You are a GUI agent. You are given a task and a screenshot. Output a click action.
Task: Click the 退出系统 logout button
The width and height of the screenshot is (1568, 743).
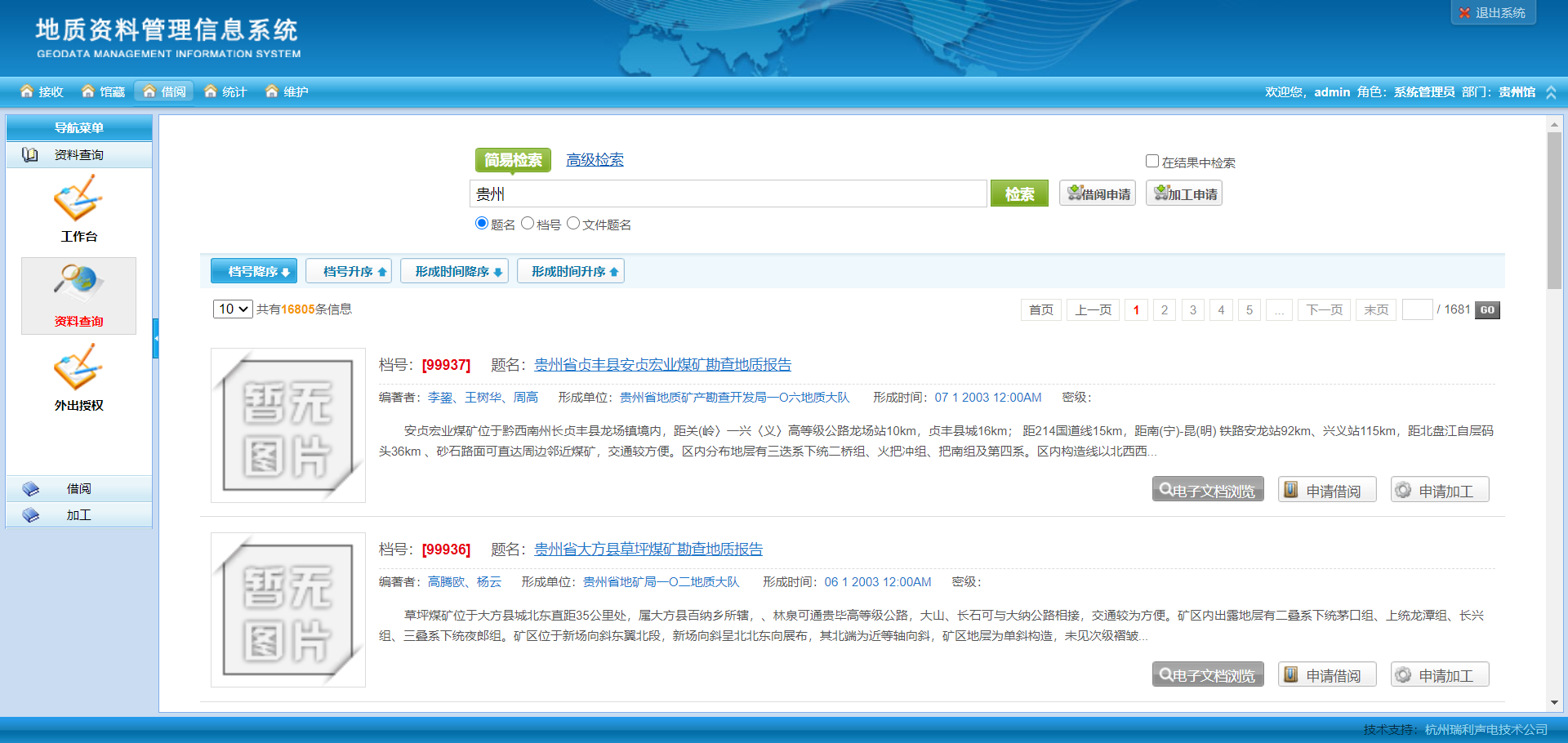click(x=1493, y=12)
